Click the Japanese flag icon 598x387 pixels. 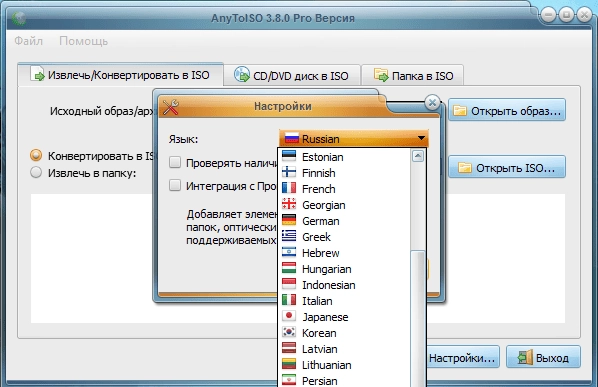point(289,316)
